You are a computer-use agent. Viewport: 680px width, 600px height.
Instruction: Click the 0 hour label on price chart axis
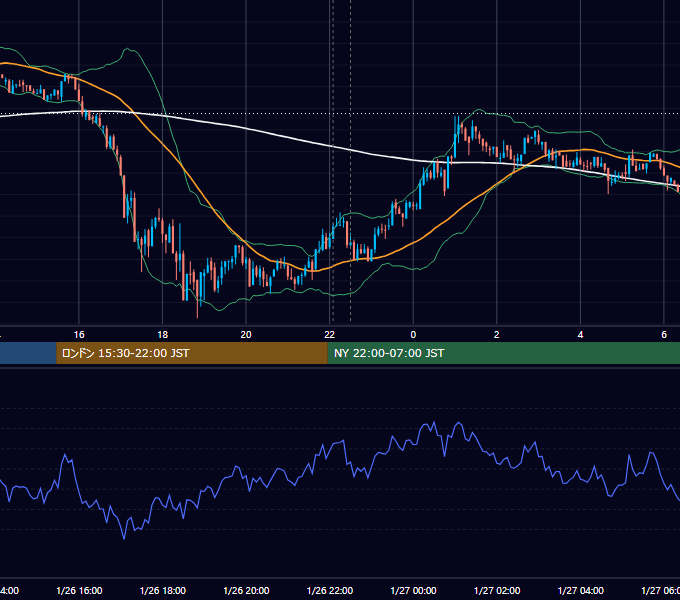coord(413,335)
